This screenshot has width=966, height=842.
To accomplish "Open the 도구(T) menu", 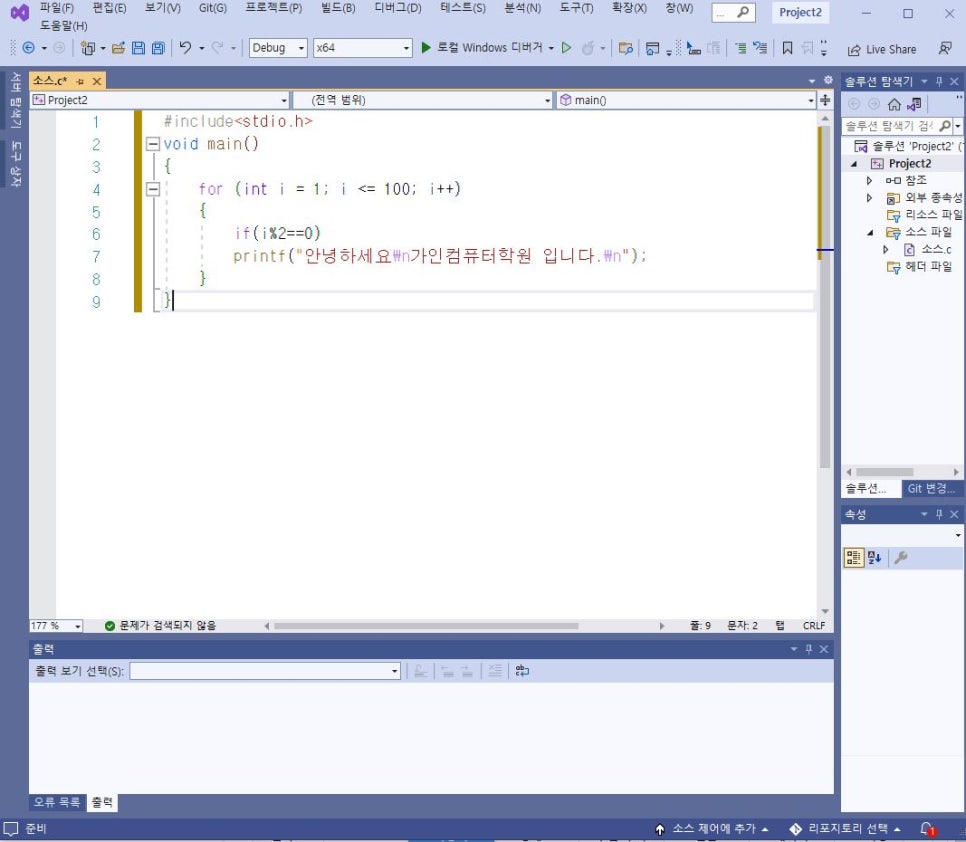I will [x=576, y=8].
